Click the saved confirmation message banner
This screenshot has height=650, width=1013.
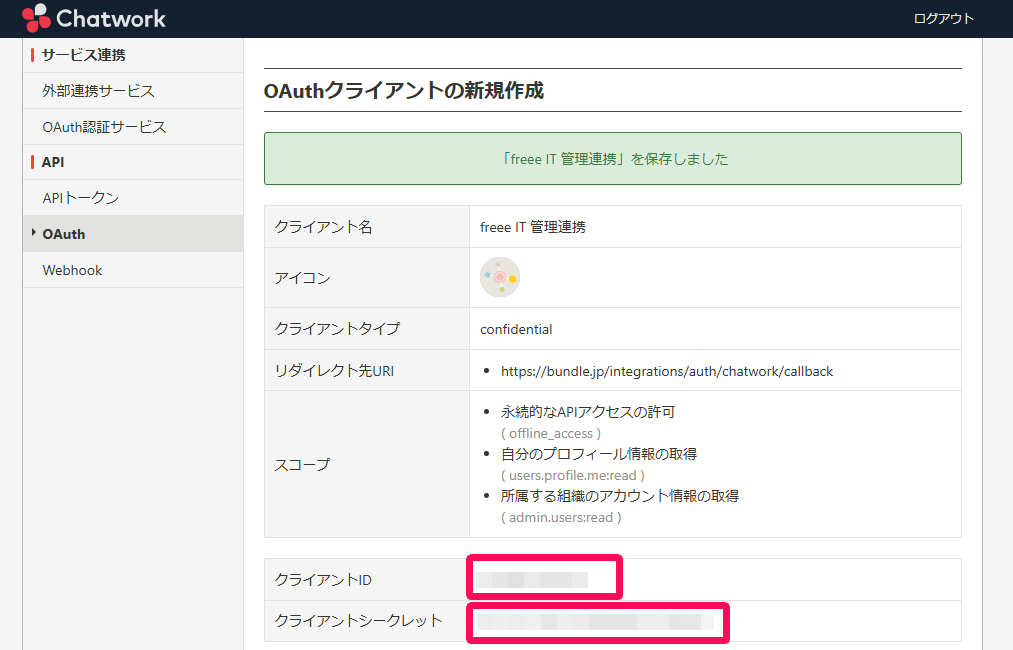tap(612, 159)
